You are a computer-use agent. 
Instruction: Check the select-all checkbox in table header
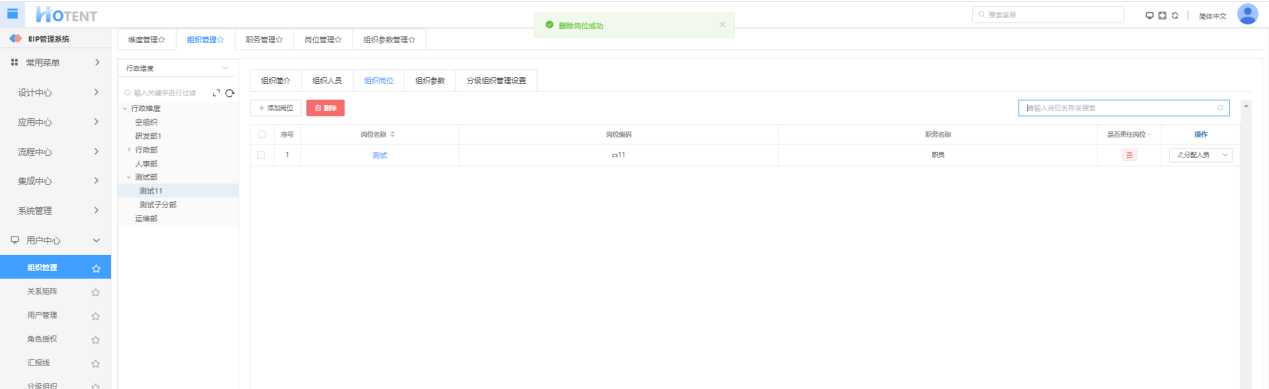point(262,134)
